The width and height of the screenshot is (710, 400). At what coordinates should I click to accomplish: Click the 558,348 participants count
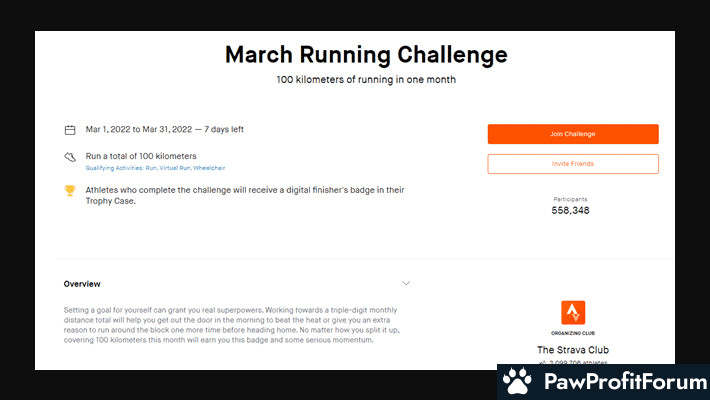[x=571, y=211]
